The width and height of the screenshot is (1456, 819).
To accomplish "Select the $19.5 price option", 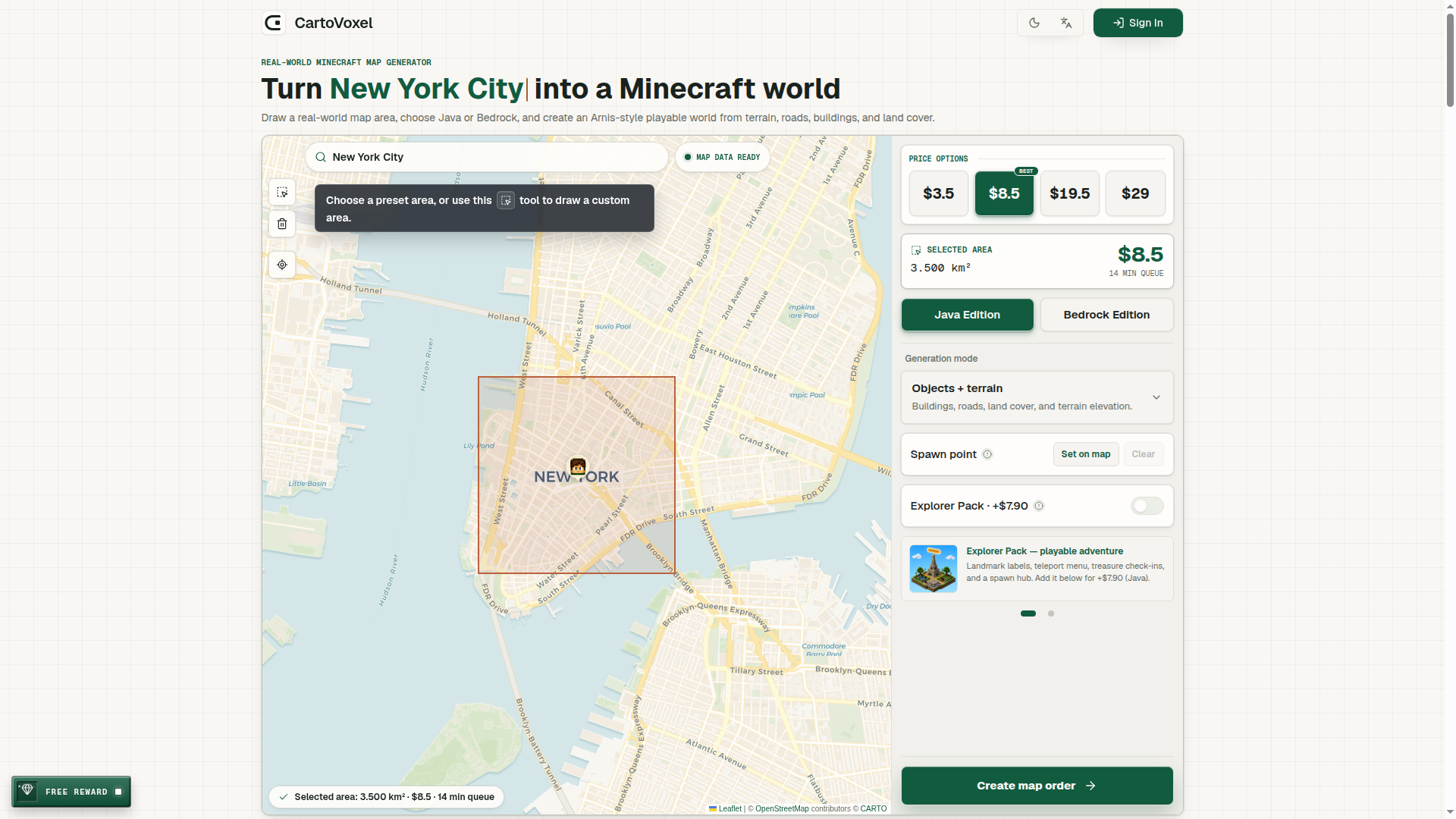I will click(x=1069, y=193).
